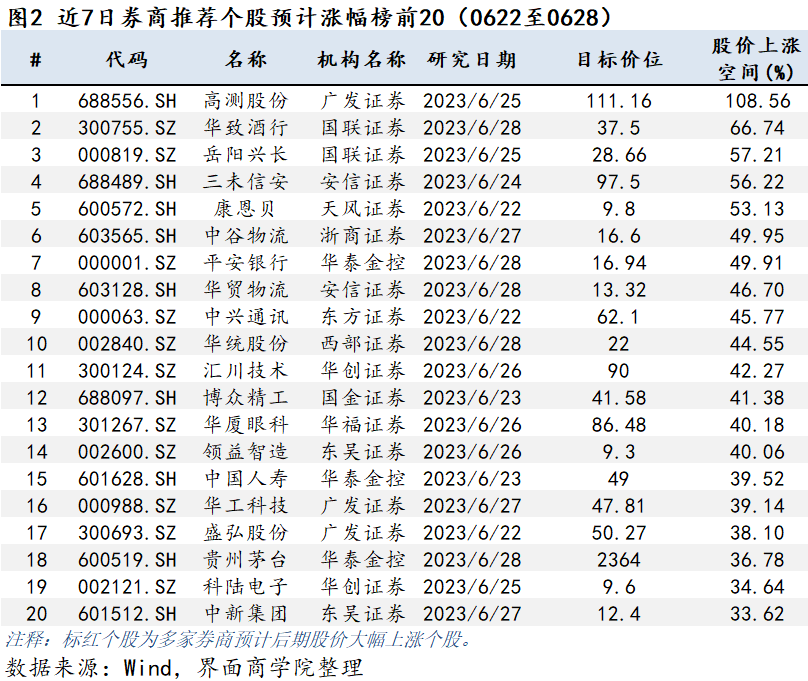This screenshot has width=808, height=681.
Task: Select the name cell 岳阳兴长
Action: [246, 155]
